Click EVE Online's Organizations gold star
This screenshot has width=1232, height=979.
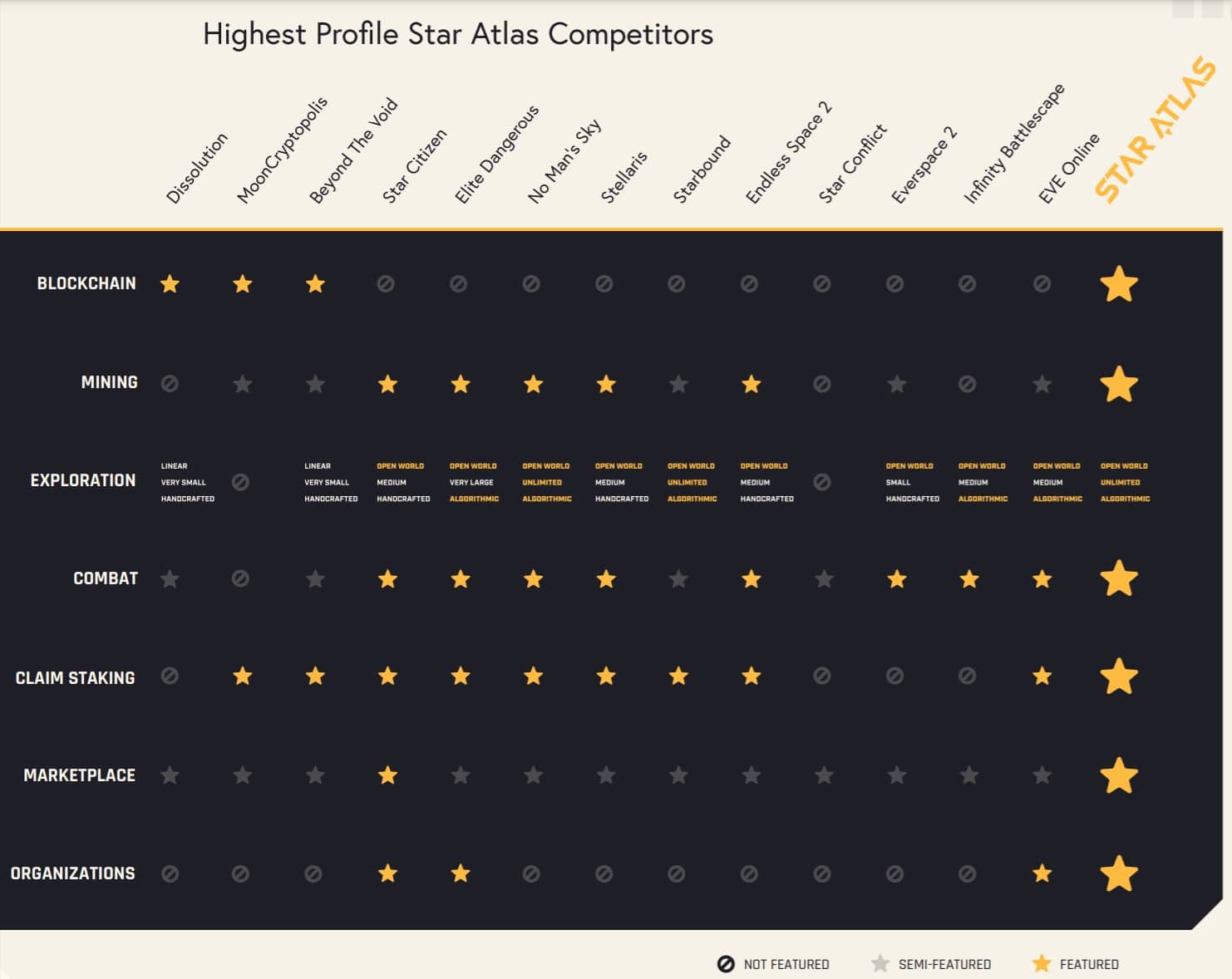pyautogui.click(x=1042, y=873)
